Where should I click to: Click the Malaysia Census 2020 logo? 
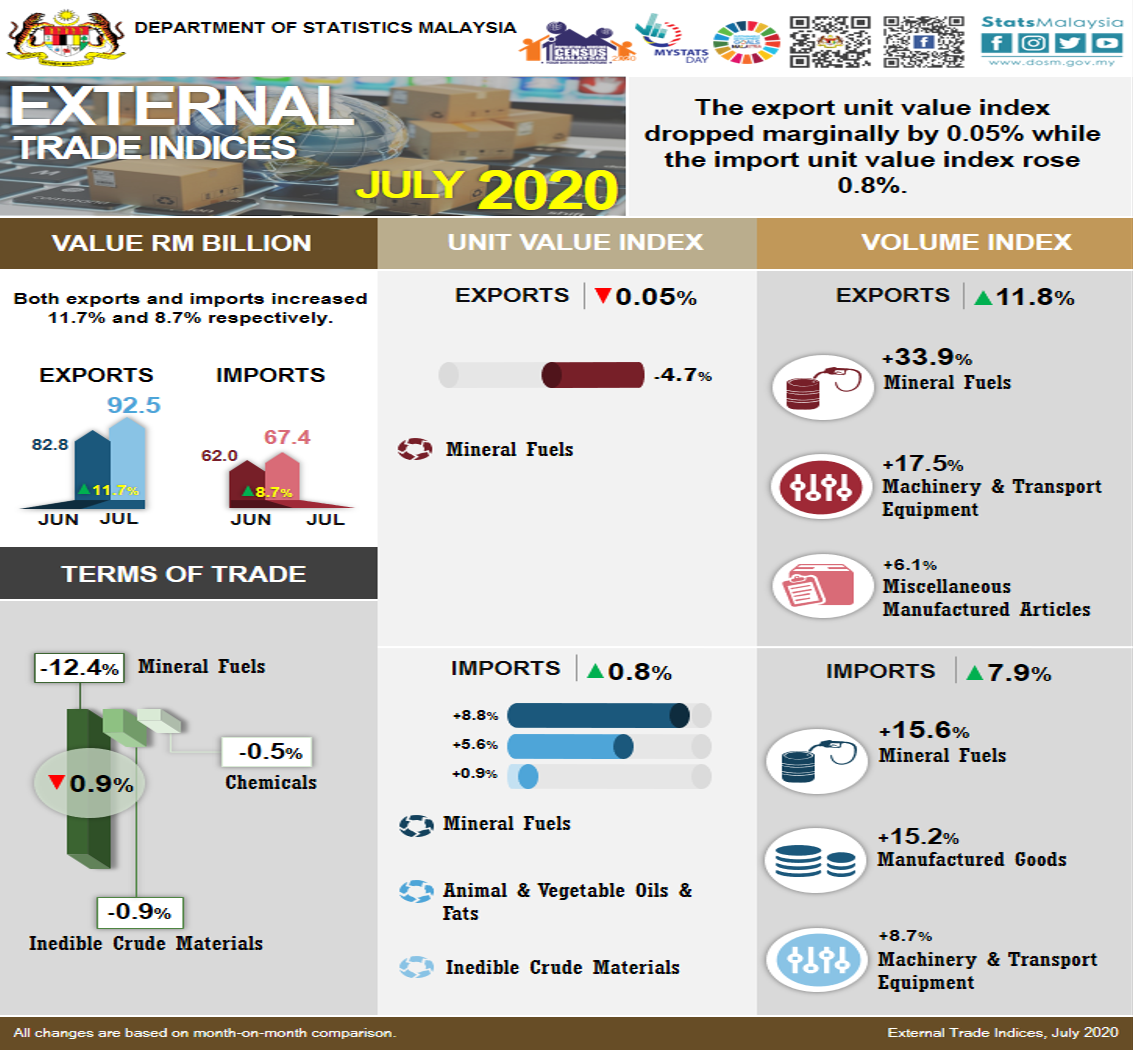tap(579, 44)
